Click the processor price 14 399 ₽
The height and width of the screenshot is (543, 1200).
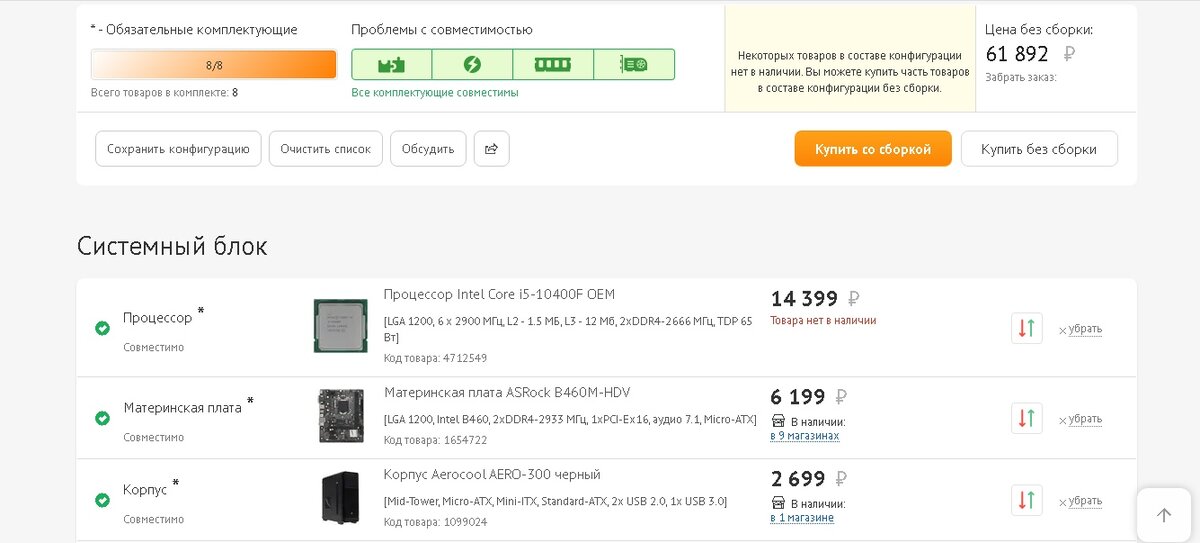(x=815, y=298)
